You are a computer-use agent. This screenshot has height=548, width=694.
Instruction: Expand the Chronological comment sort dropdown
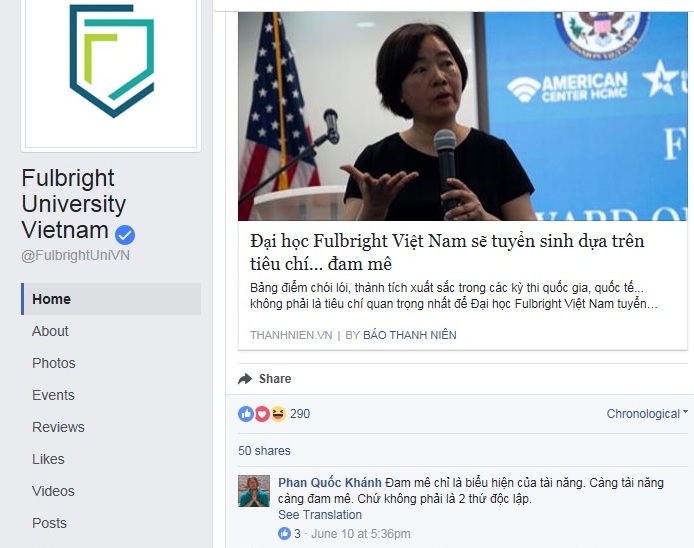tap(647, 414)
